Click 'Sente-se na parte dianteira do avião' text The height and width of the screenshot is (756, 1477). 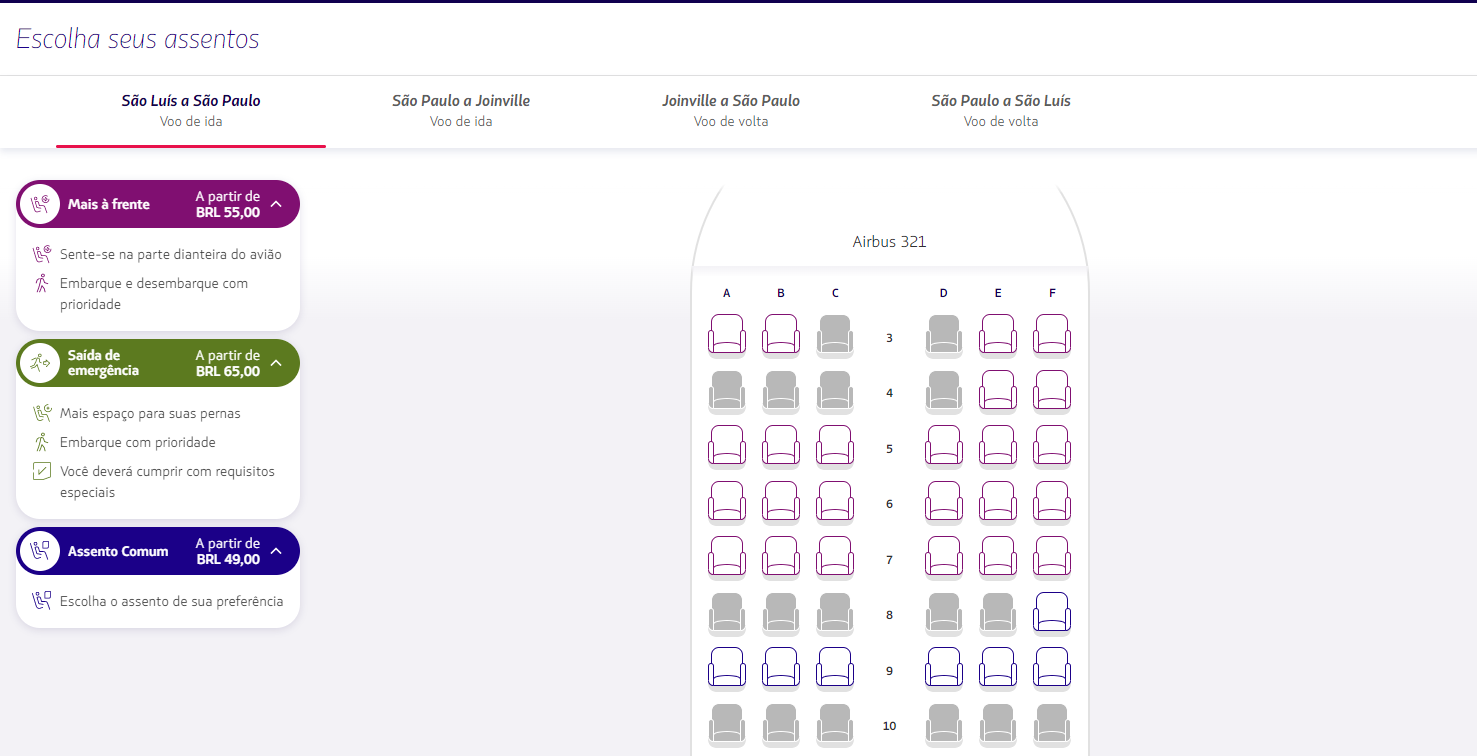pos(171,254)
